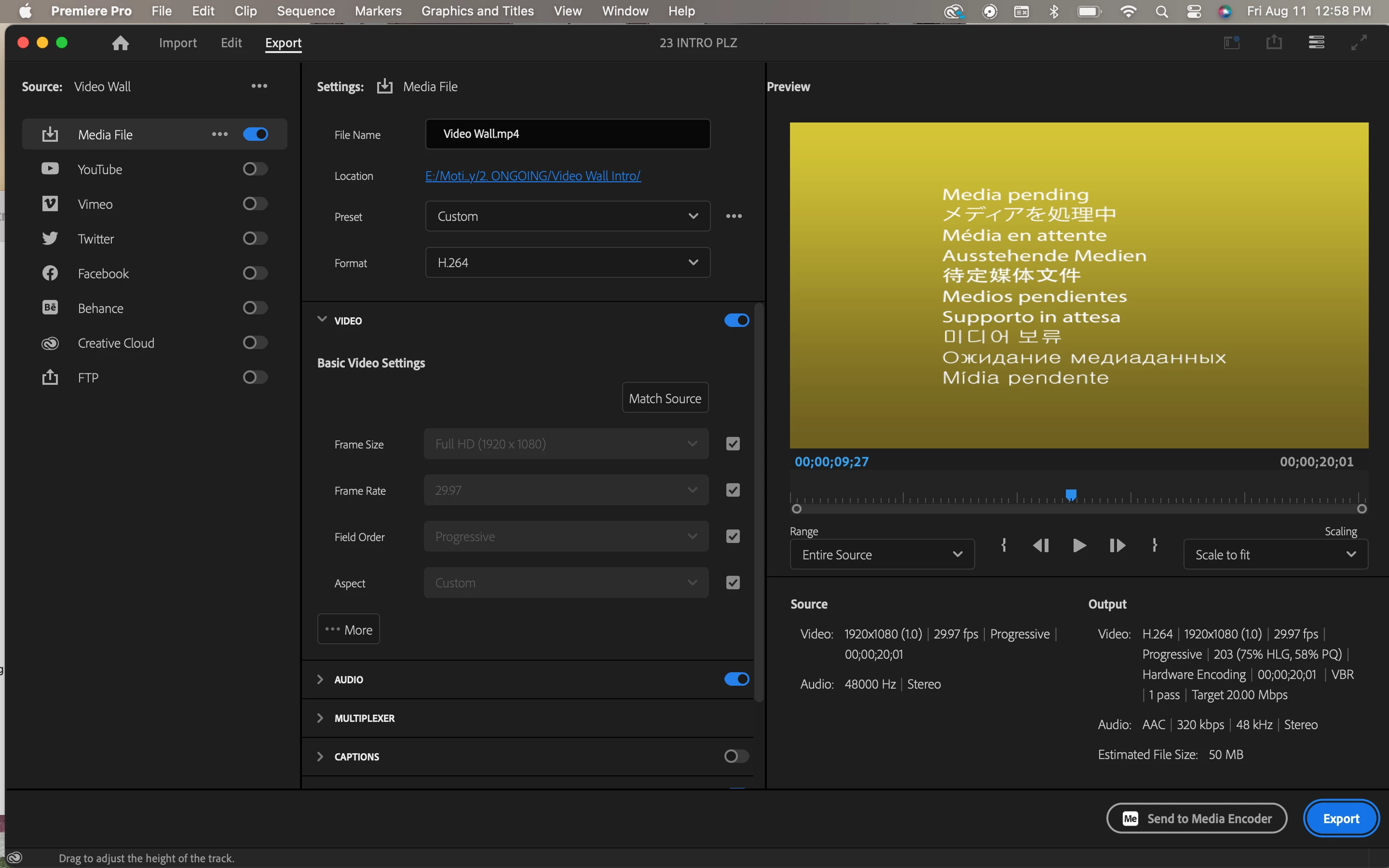Screen dimensions: 1389x868
Task: Click the Send to Media Encoder button
Action: click(1197, 819)
